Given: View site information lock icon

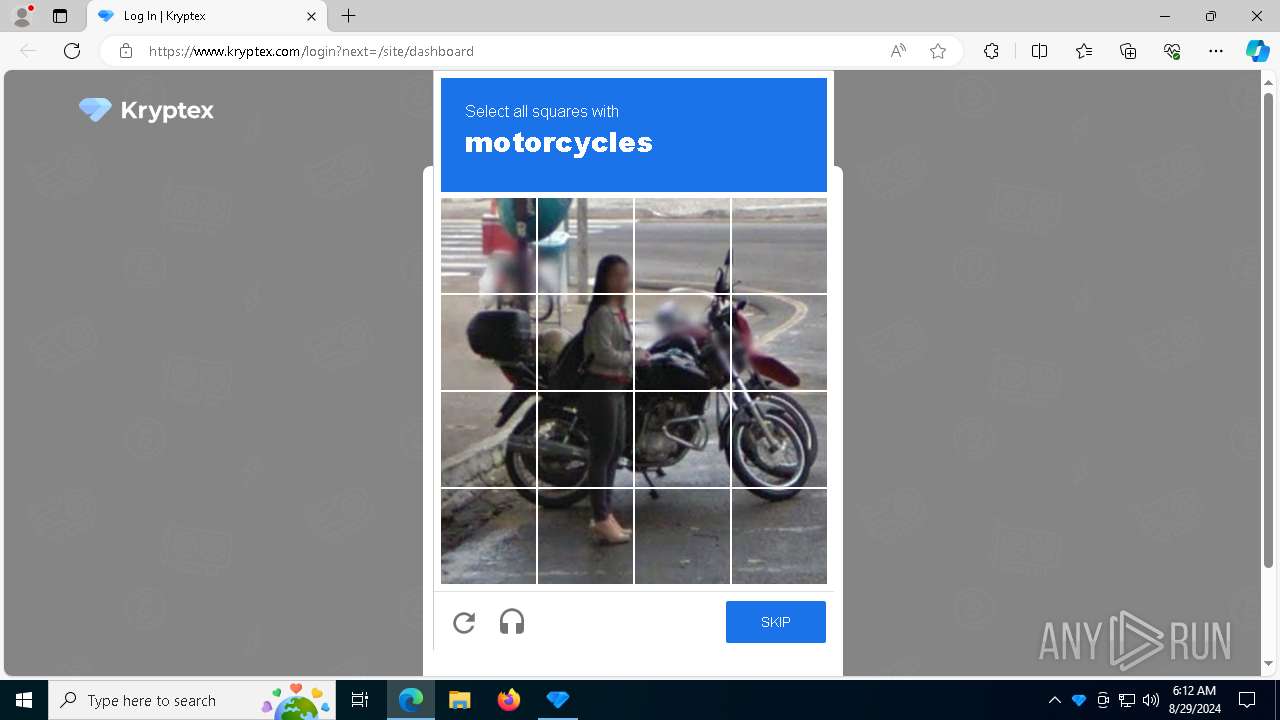Looking at the screenshot, I should pos(126,51).
